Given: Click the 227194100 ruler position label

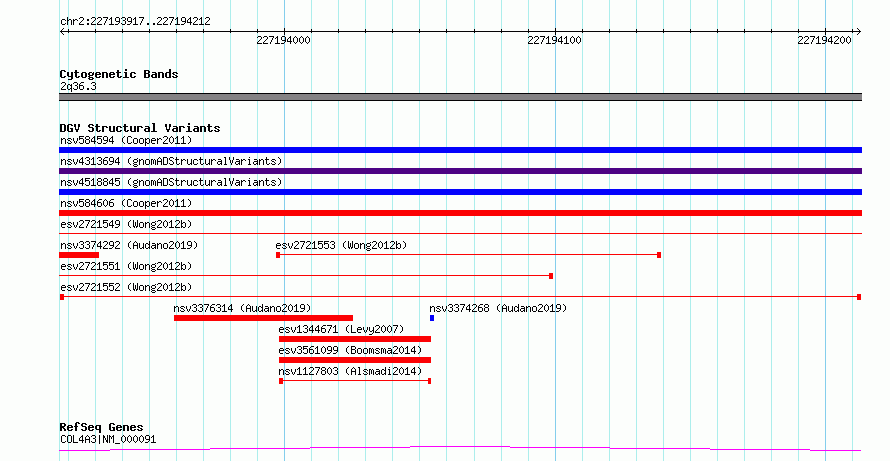Looking at the screenshot, I should (x=554, y=40).
